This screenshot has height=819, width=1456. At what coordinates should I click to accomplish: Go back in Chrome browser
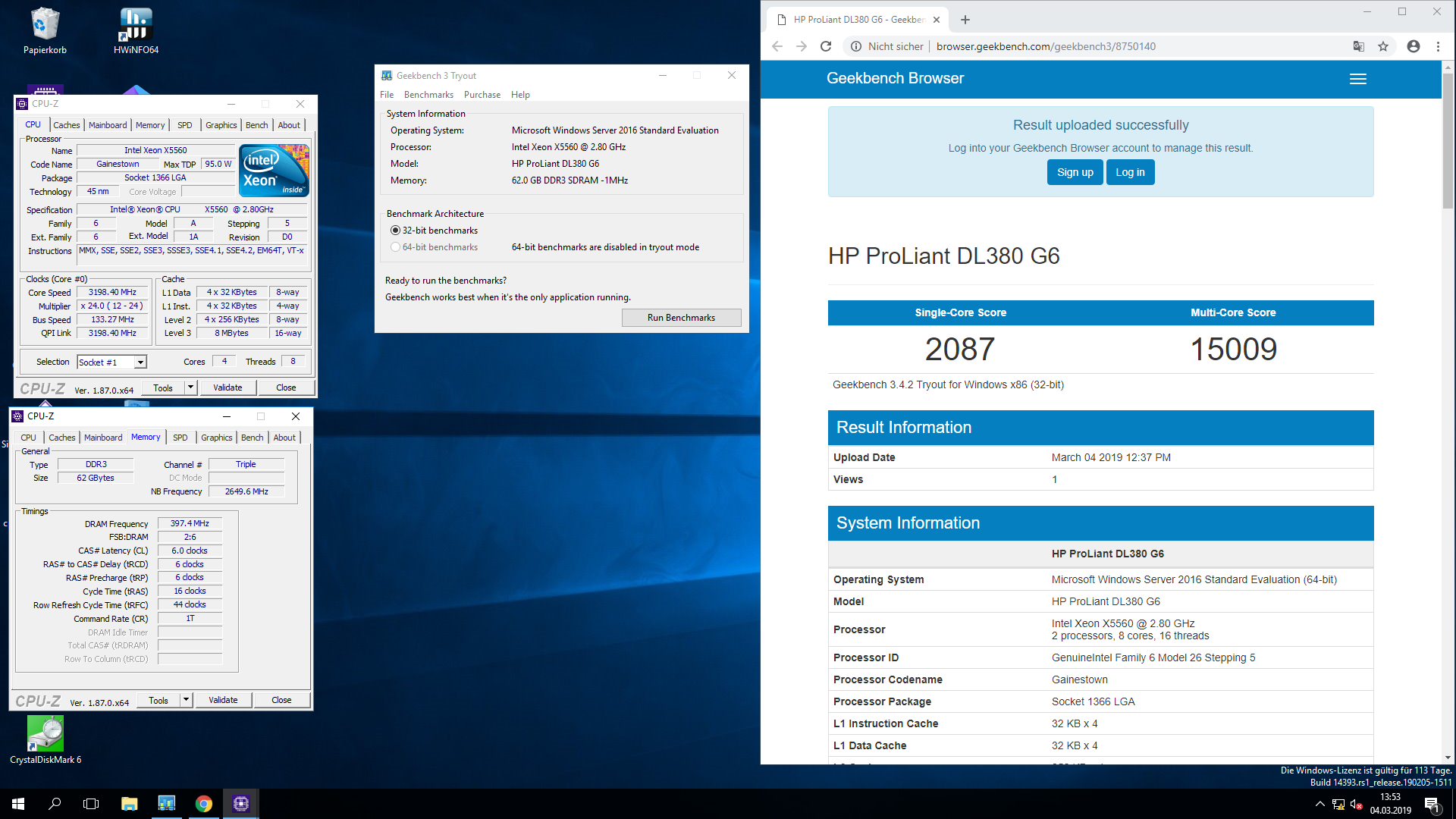[x=777, y=46]
